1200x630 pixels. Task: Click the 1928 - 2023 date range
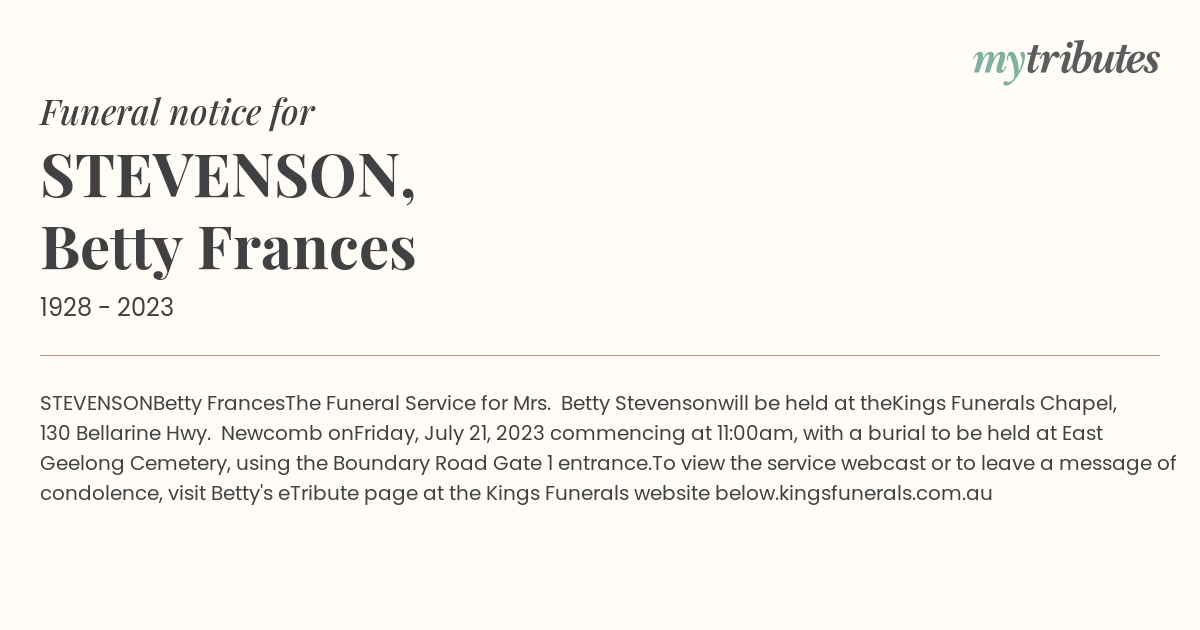pyautogui.click(x=107, y=308)
